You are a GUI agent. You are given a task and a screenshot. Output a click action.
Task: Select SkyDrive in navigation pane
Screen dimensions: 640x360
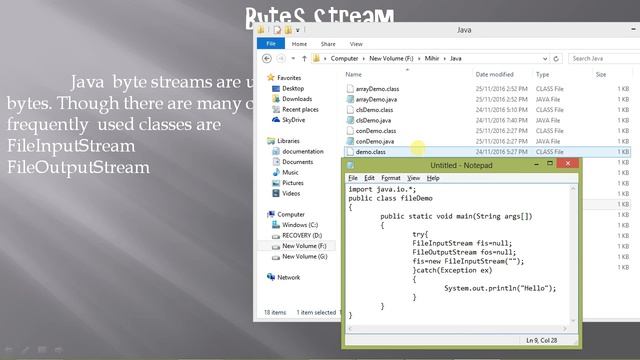[x=293, y=120]
